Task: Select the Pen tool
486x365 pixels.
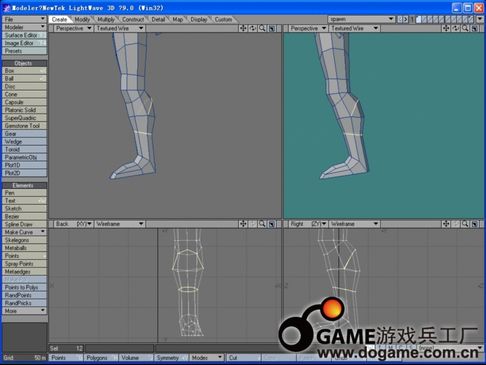Action: click(24, 193)
